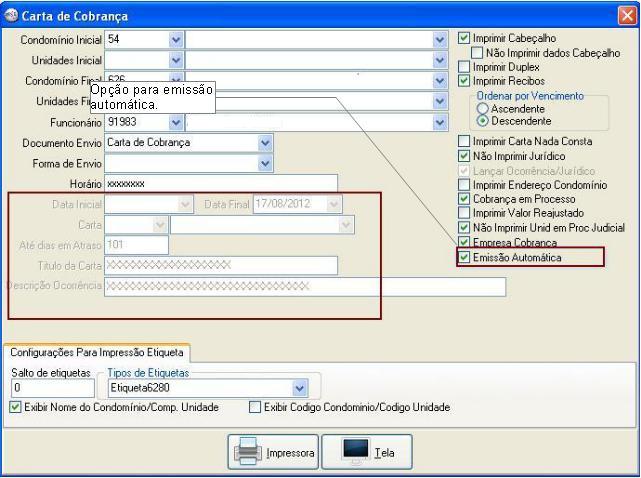The image size is (641, 478).
Task: Open the Funcionário code dropdown
Action: (x=177, y=122)
